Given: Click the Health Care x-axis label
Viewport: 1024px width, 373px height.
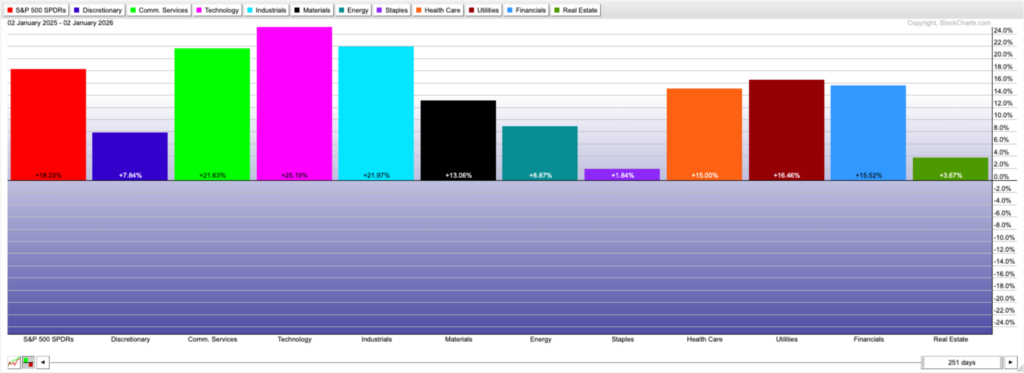Looking at the screenshot, I should (x=705, y=340).
